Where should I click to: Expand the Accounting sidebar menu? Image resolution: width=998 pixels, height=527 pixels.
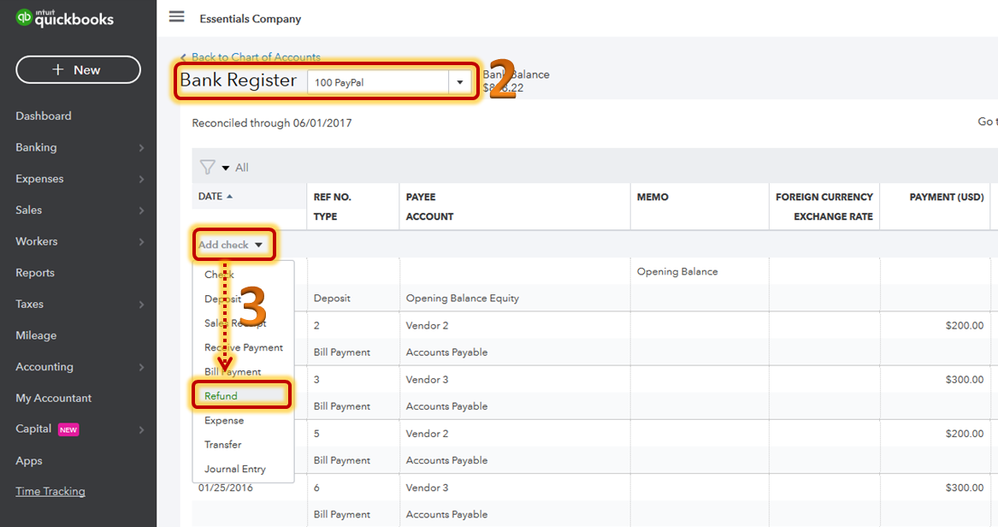[x=78, y=367]
